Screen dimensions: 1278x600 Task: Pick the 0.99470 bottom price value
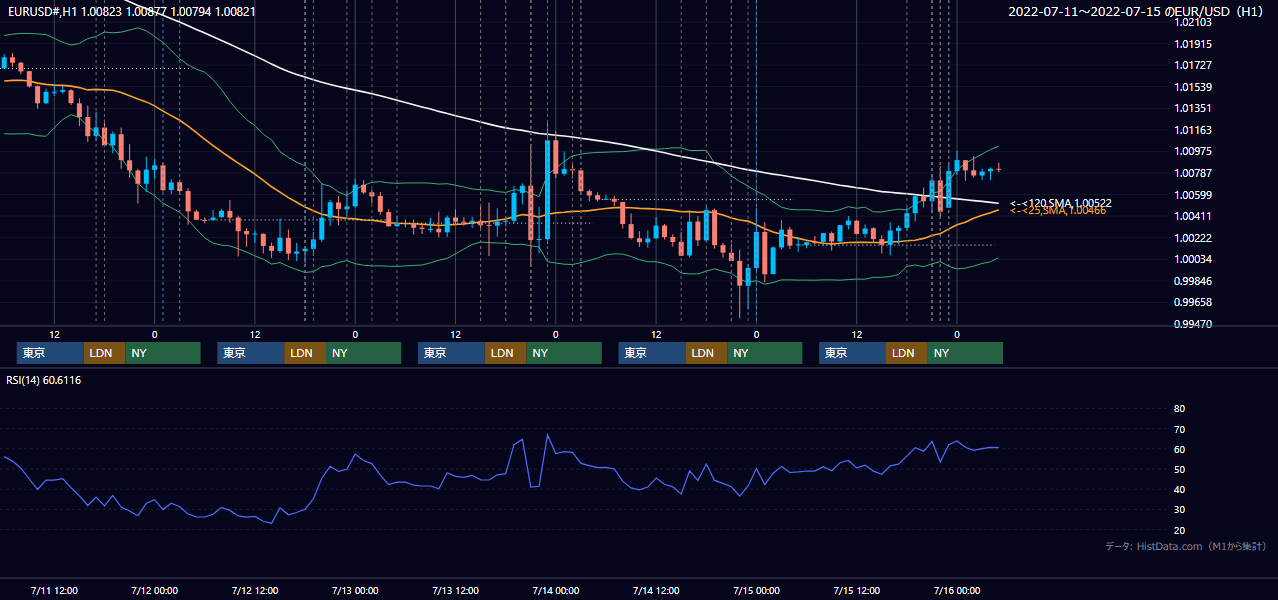point(1193,324)
